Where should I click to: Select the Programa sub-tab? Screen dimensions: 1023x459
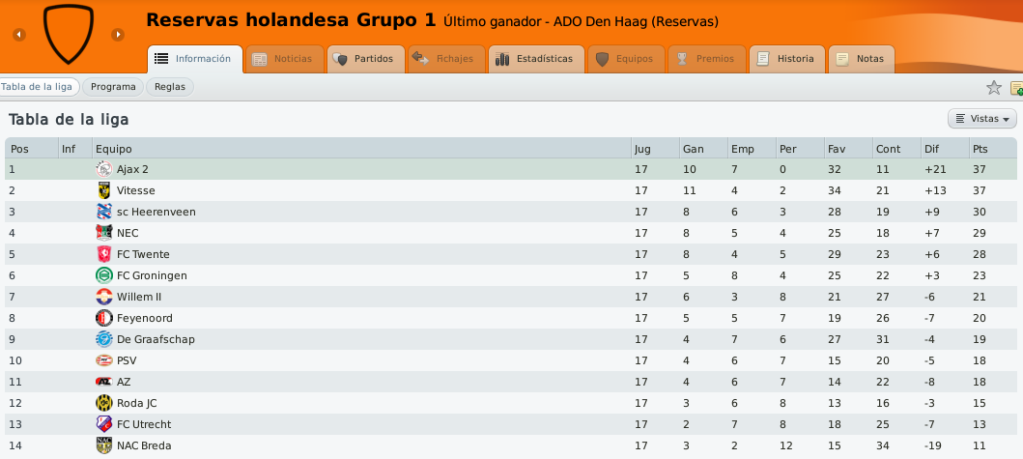(113, 87)
